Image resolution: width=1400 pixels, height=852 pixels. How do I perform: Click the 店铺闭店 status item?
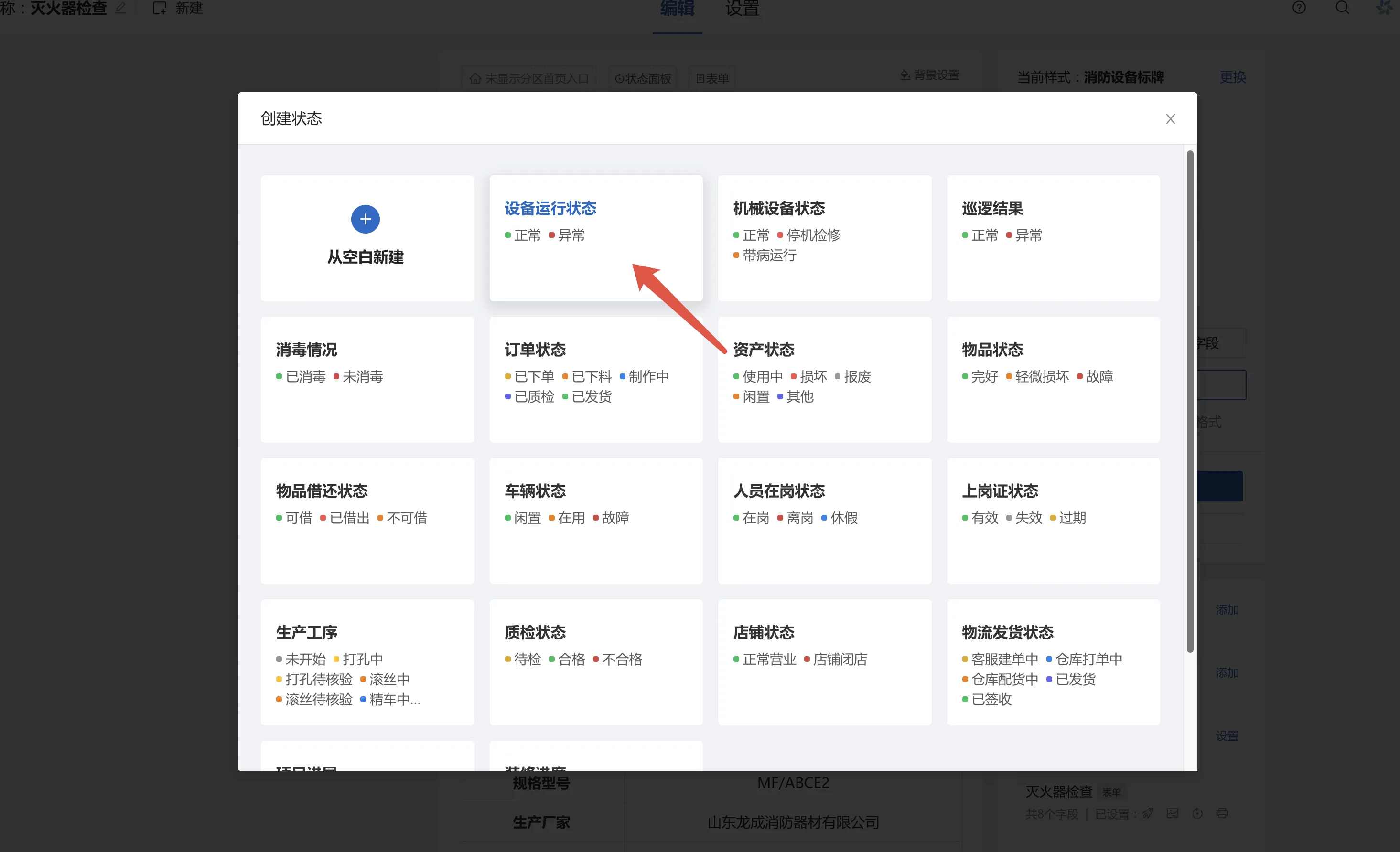click(x=835, y=660)
